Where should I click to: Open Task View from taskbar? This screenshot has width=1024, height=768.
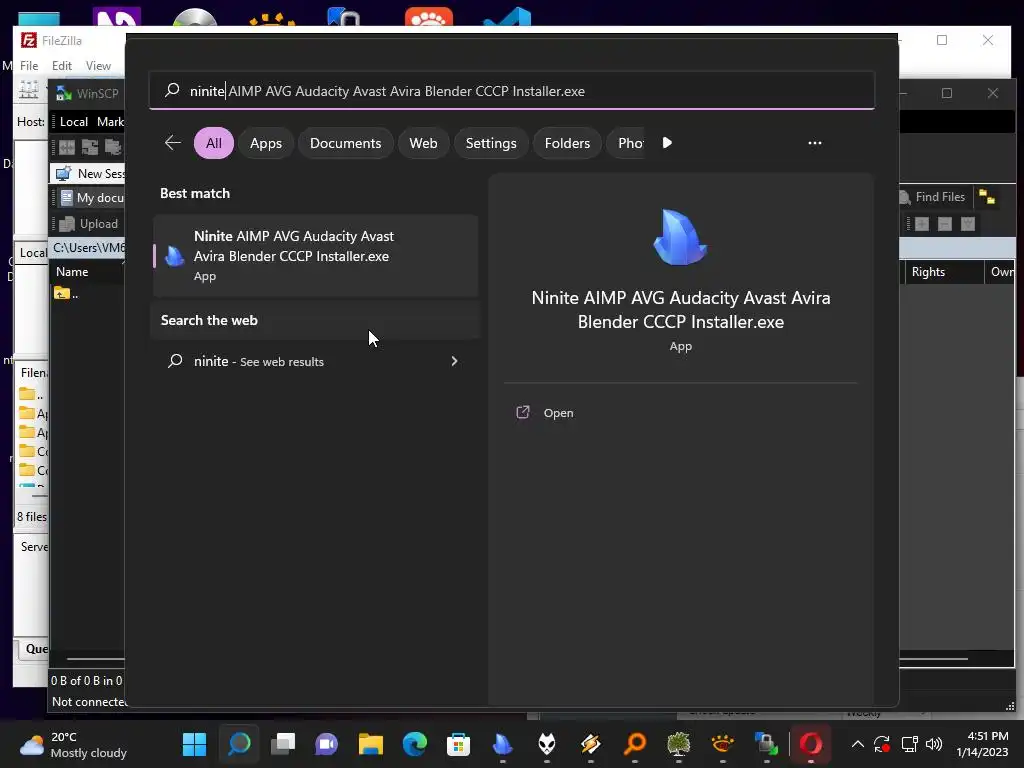tap(282, 744)
